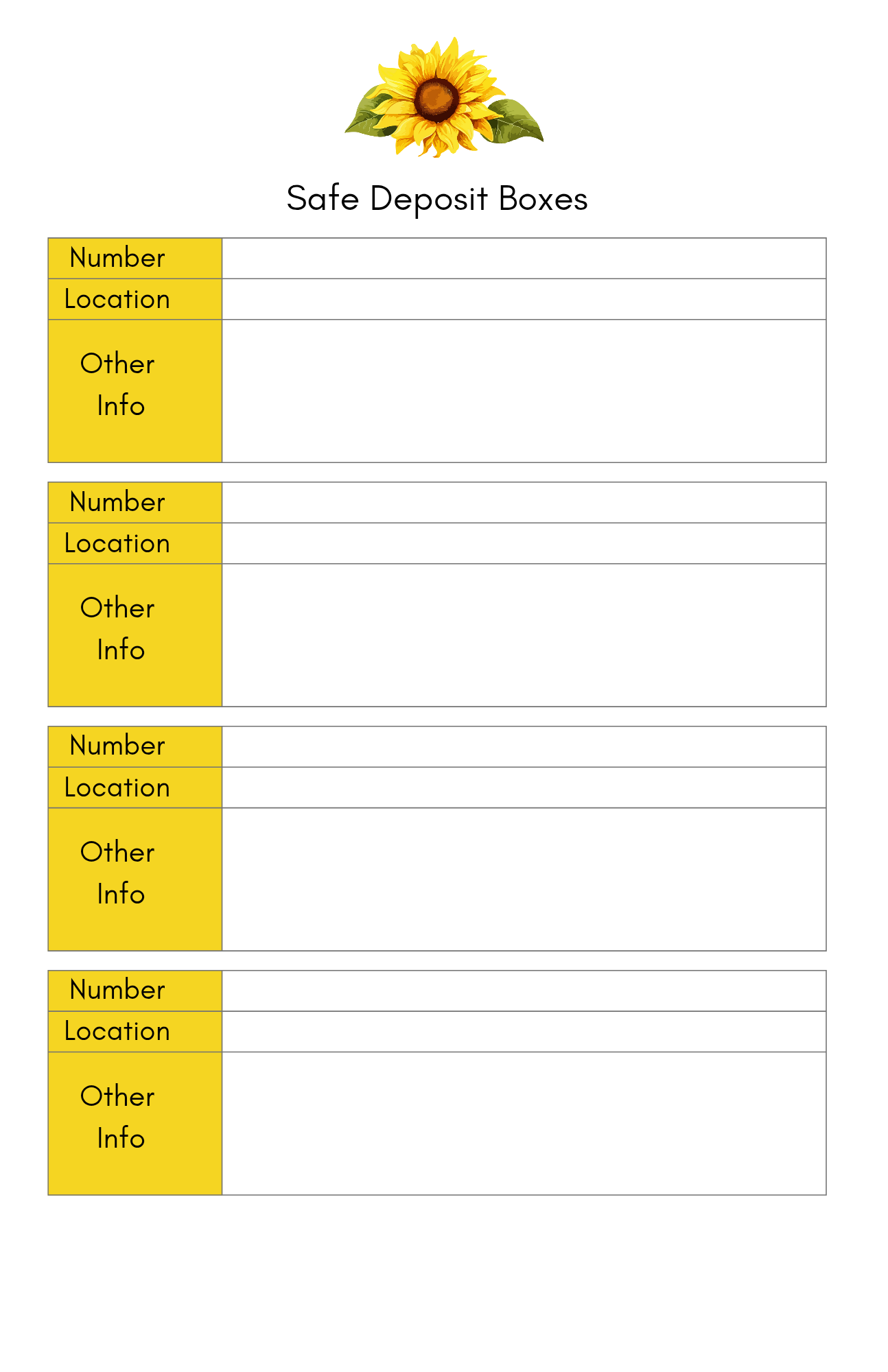
Task: Click the sunflower illustration at top
Action: [x=444, y=97]
